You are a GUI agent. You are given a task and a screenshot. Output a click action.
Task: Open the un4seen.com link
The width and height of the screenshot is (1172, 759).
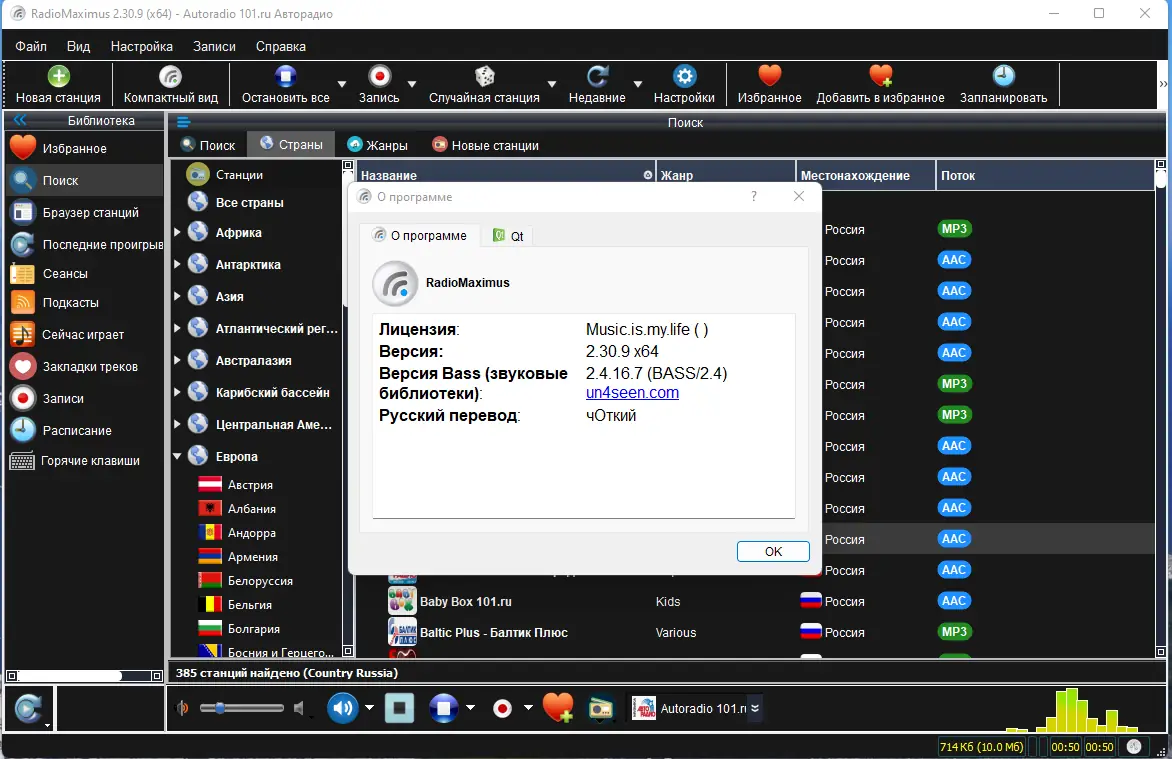[x=632, y=393]
